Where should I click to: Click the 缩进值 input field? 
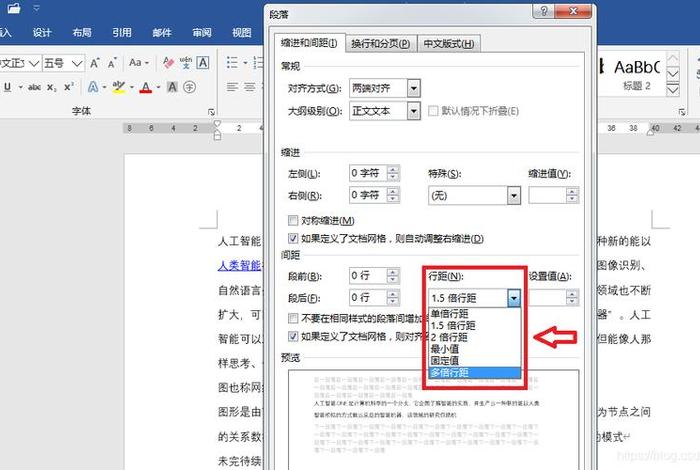tap(547, 195)
